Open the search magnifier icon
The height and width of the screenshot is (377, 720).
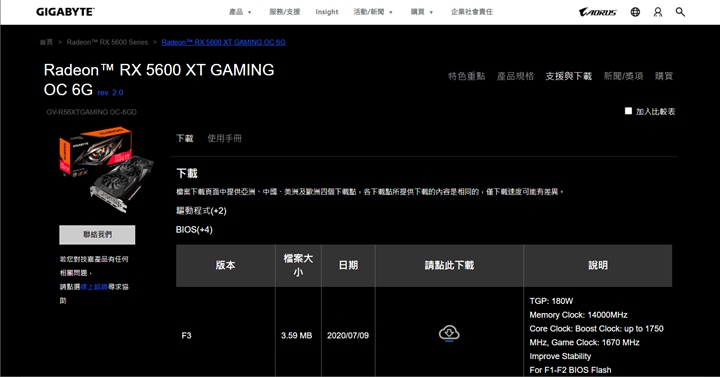680,12
